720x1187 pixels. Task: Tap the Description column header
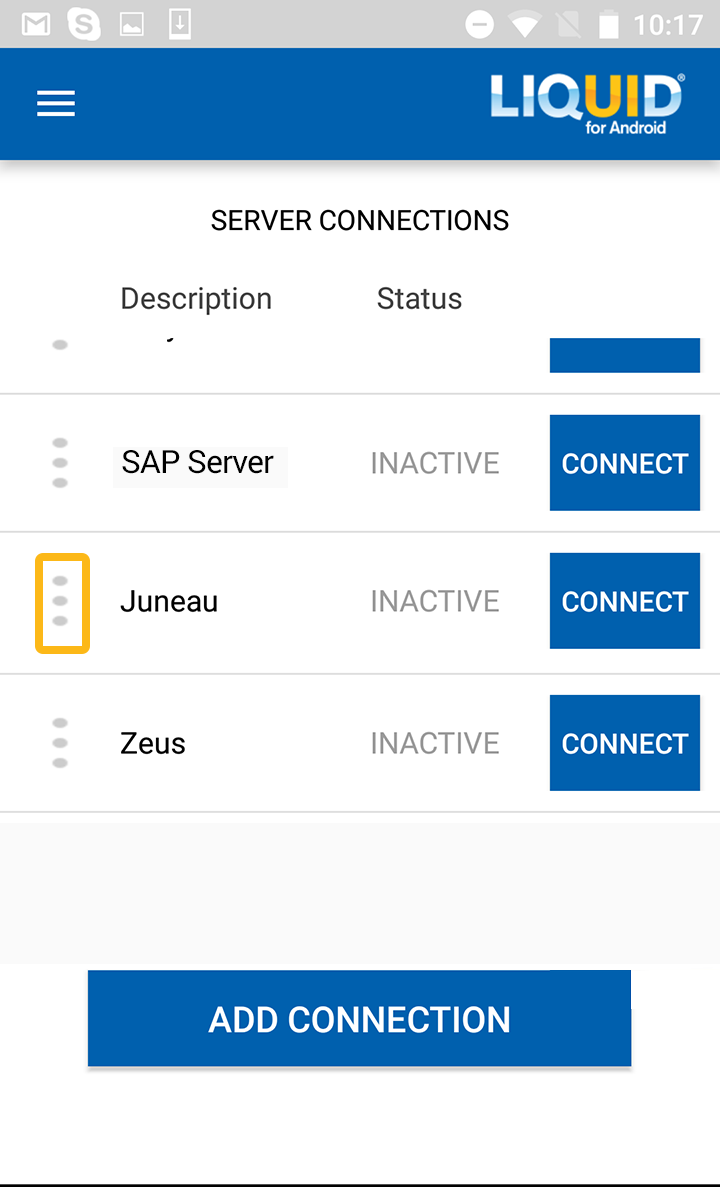(196, 299)
